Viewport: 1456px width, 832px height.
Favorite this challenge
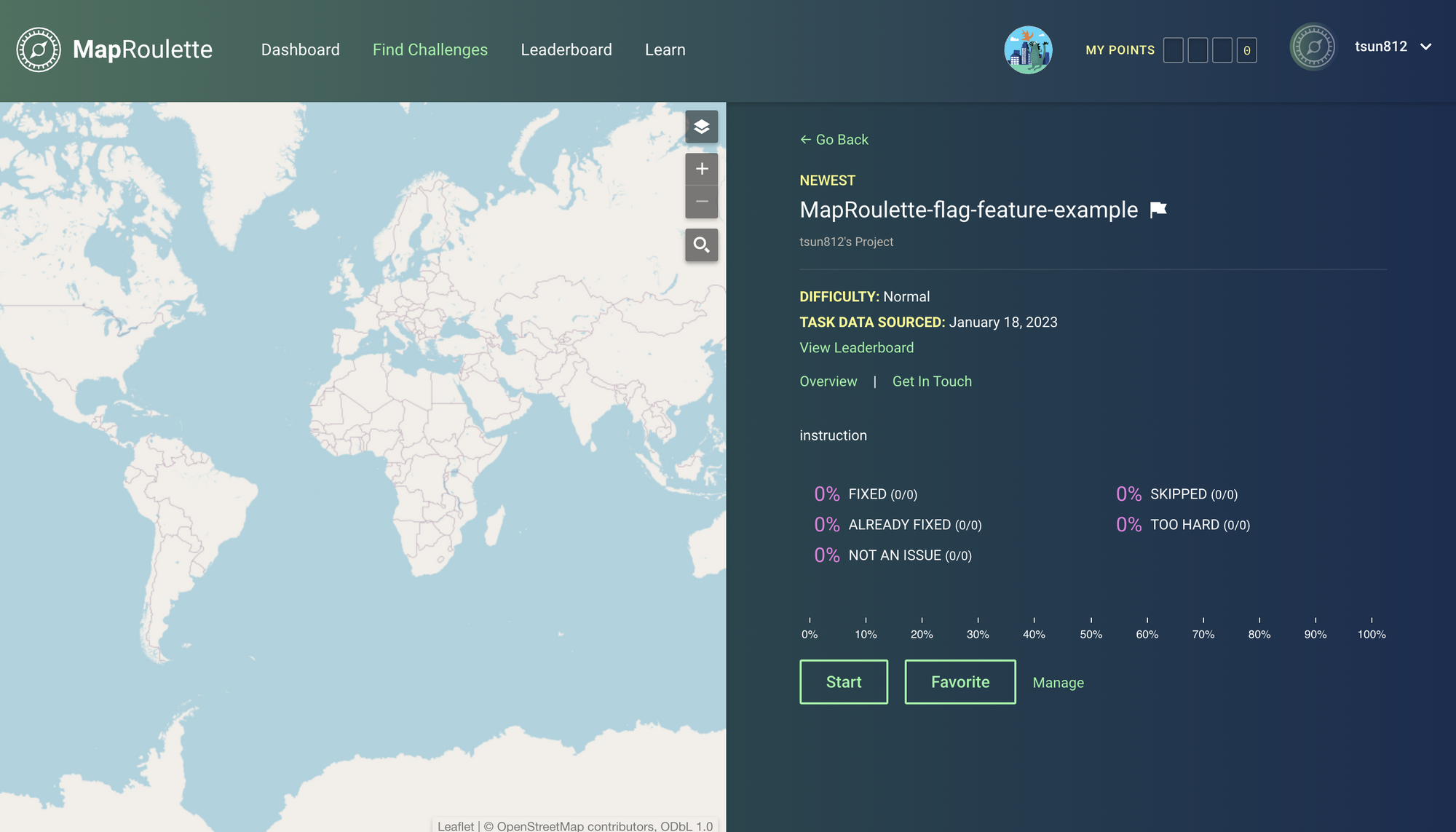coord(960,682)
